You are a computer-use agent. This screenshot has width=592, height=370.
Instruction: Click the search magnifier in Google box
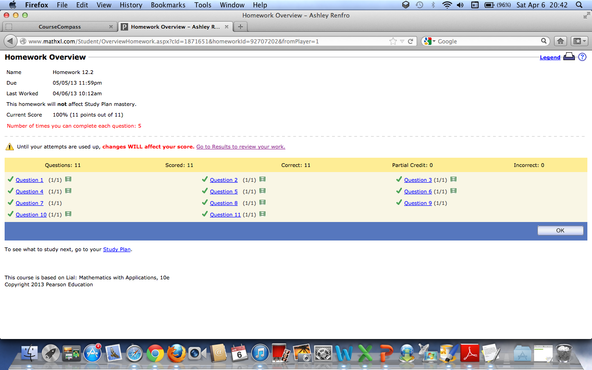click(544, 41)
